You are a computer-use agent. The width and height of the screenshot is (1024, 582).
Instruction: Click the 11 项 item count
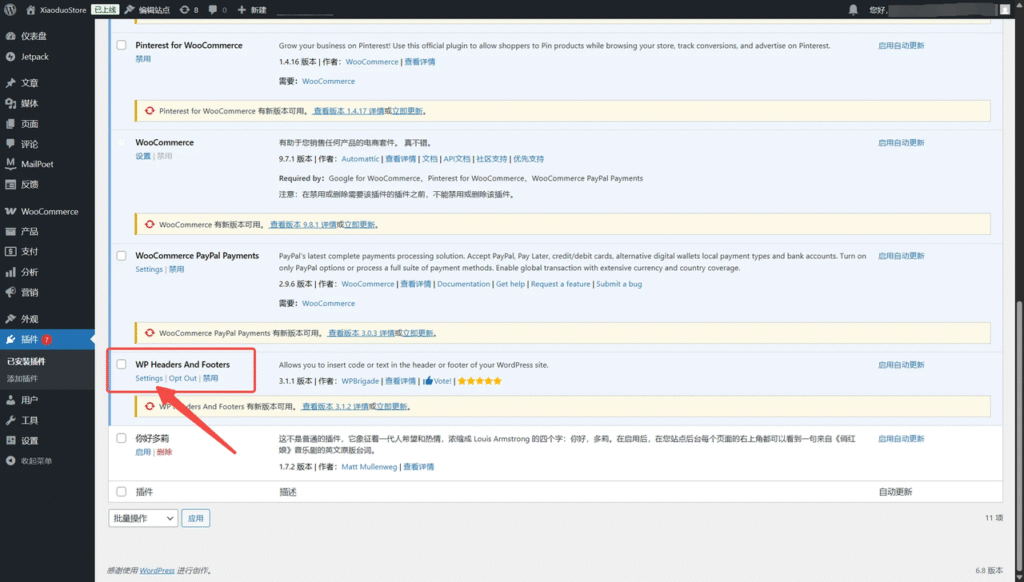[994, 518]
